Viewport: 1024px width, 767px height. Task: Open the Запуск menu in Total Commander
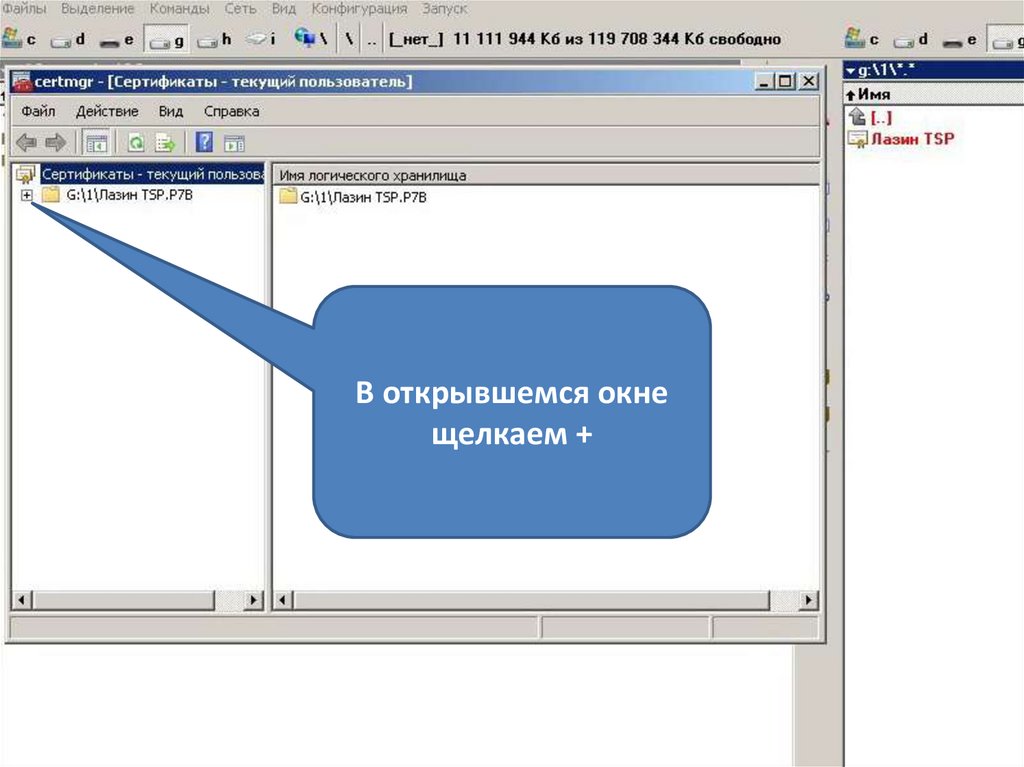point(444,8)
